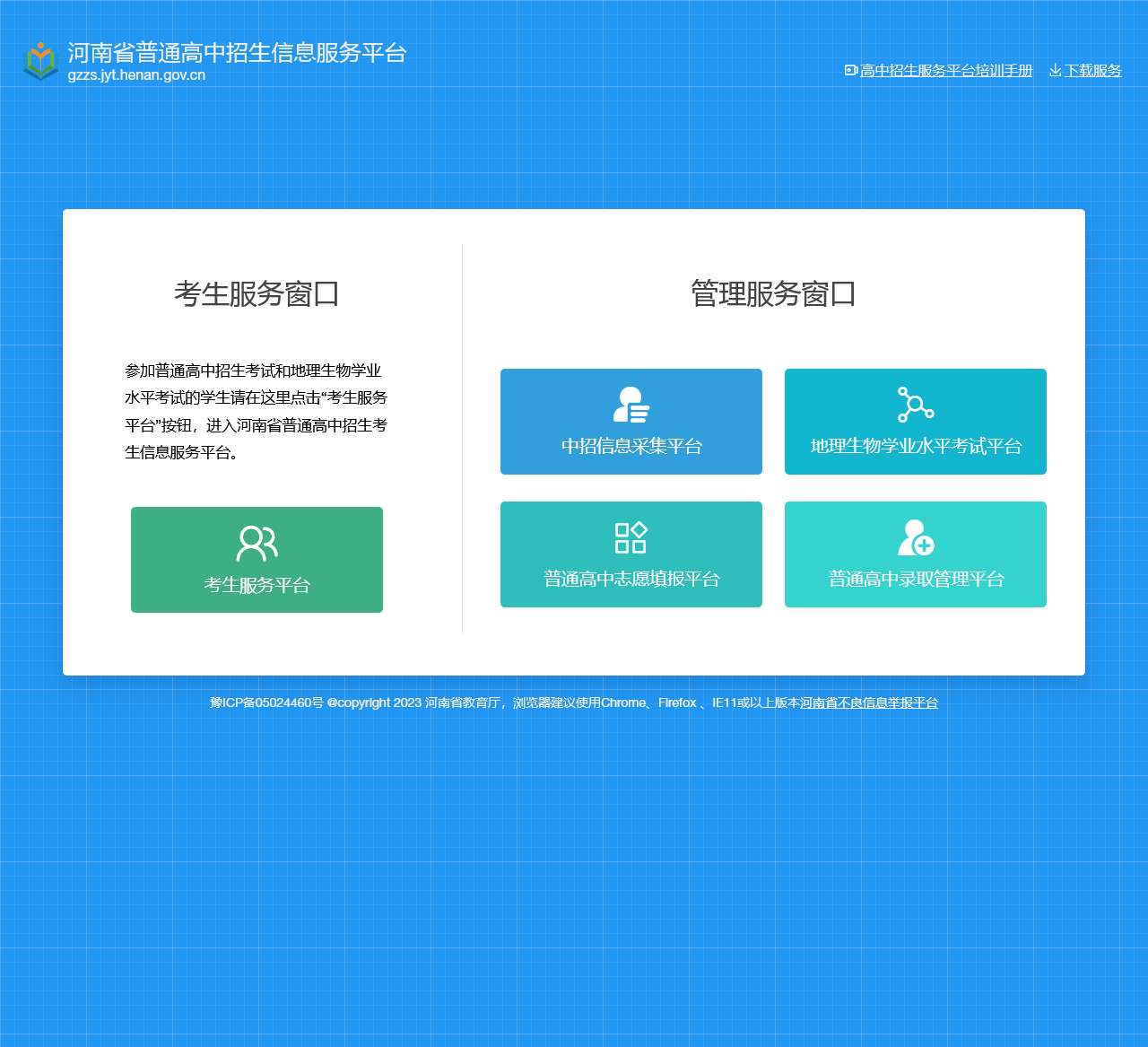Click the 河南省普通高中招生信息服务平台 site title
The height and width of the screenshot is (1047, 1148).
point(236,53)
